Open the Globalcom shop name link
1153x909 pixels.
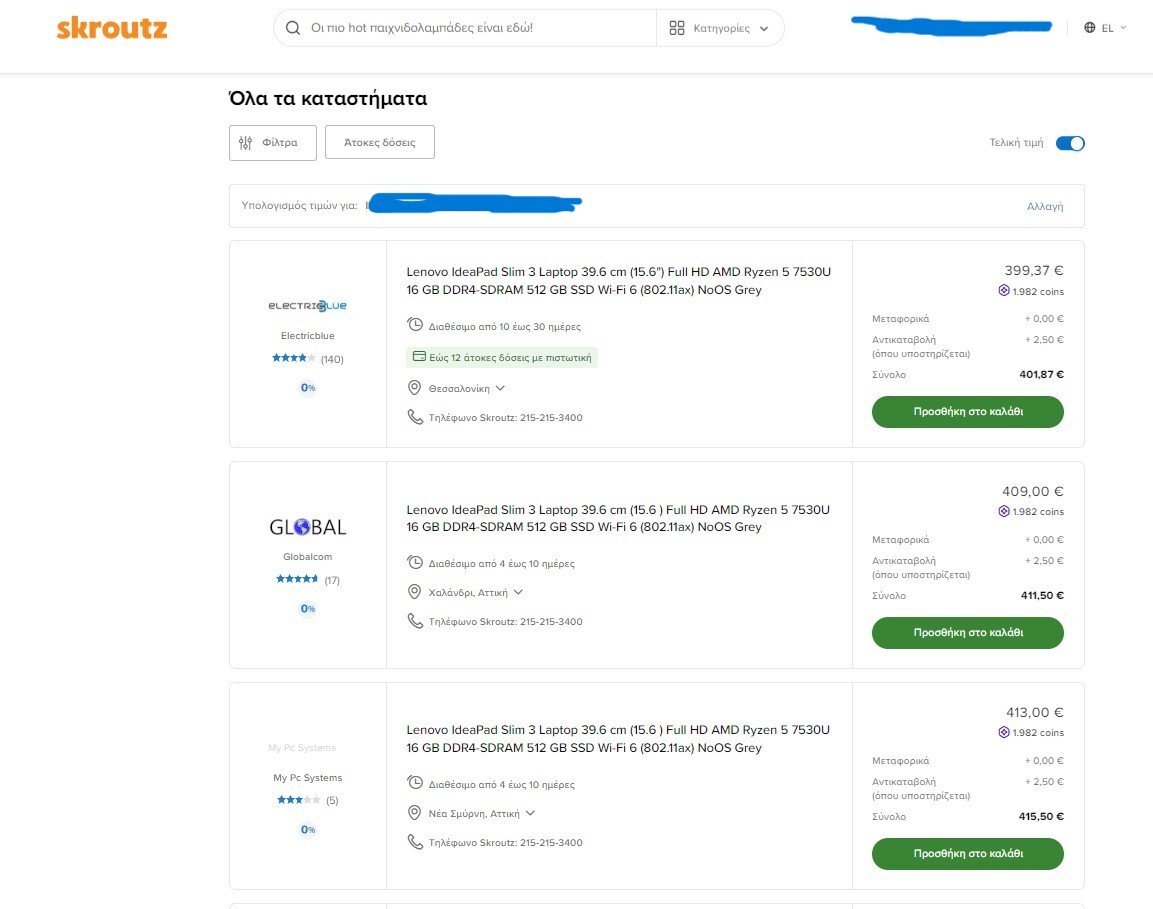point(307,557)
